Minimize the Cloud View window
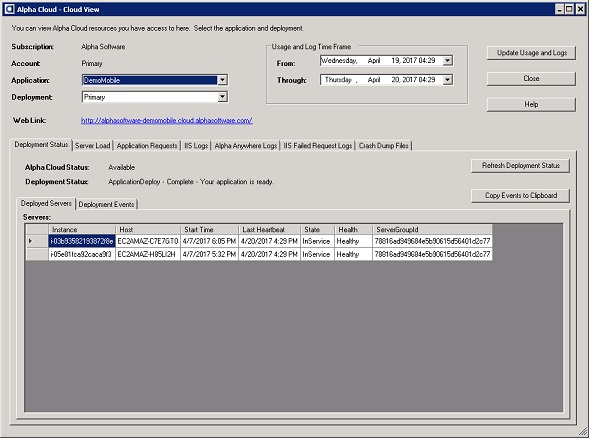589x438 pixels. point(560,9)
